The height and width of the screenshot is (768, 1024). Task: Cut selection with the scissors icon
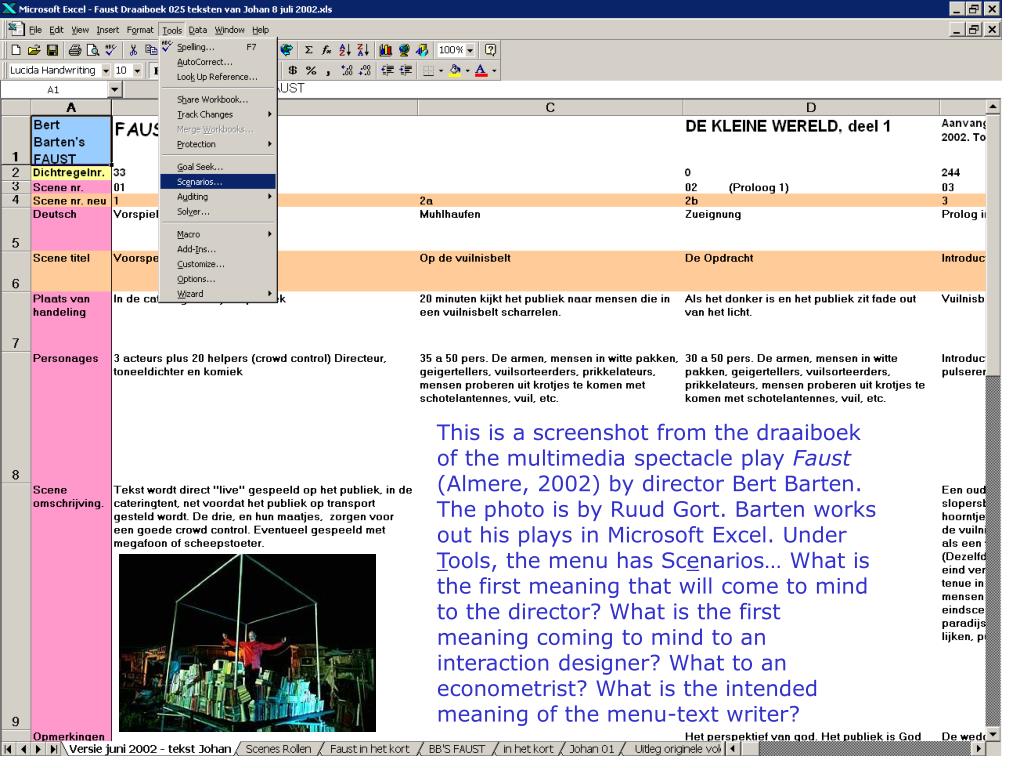point(133,50)
